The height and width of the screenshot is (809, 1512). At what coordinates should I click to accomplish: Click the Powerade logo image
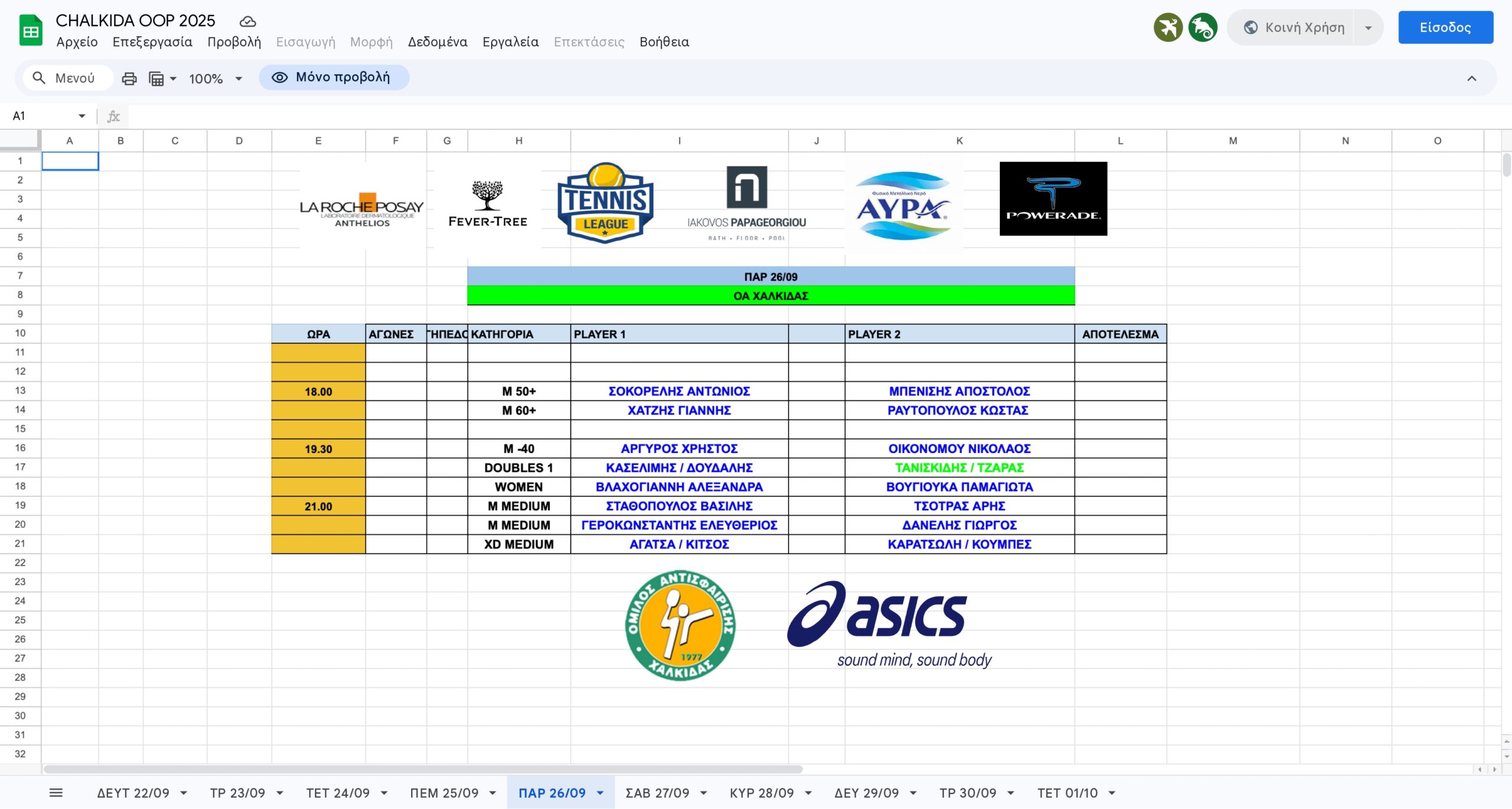click(1053, 198)
